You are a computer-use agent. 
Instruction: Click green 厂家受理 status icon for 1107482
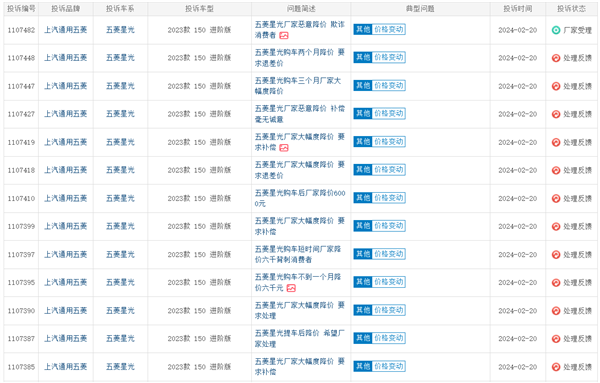(556, 30)
